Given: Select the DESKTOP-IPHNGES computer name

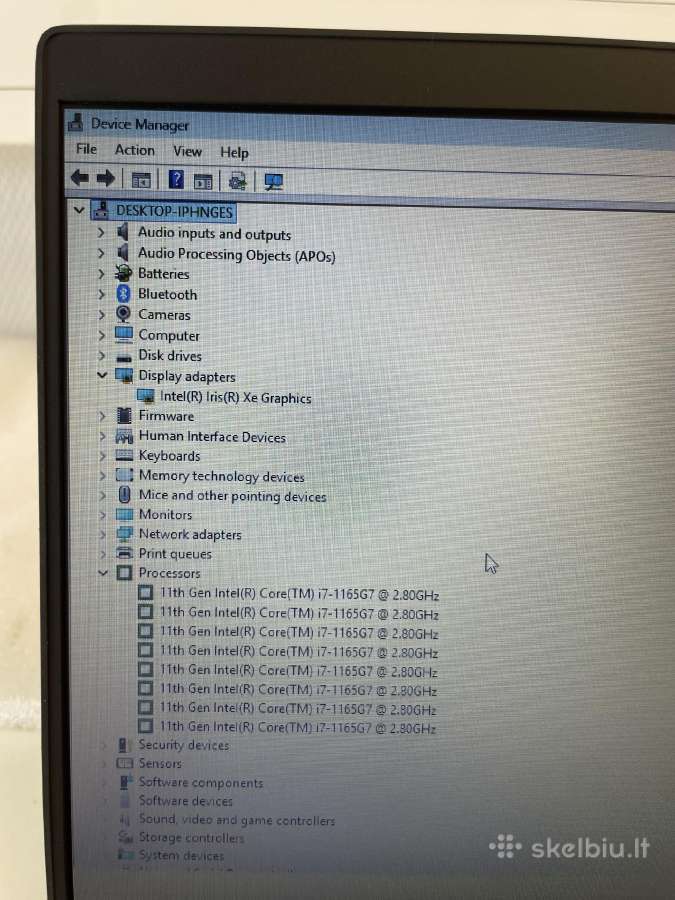Looking at the screenshot, I should click(x=174, y=212).
